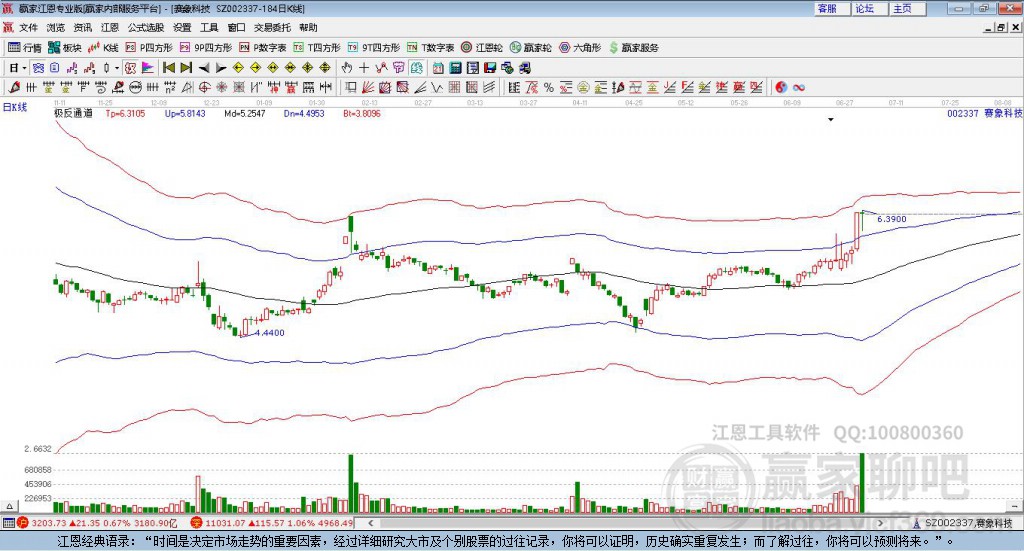This screenshot has height=551, width=1024.
Task: Click the SZ002337,赛象科技 status bar entry
Action: pos(963,523)
